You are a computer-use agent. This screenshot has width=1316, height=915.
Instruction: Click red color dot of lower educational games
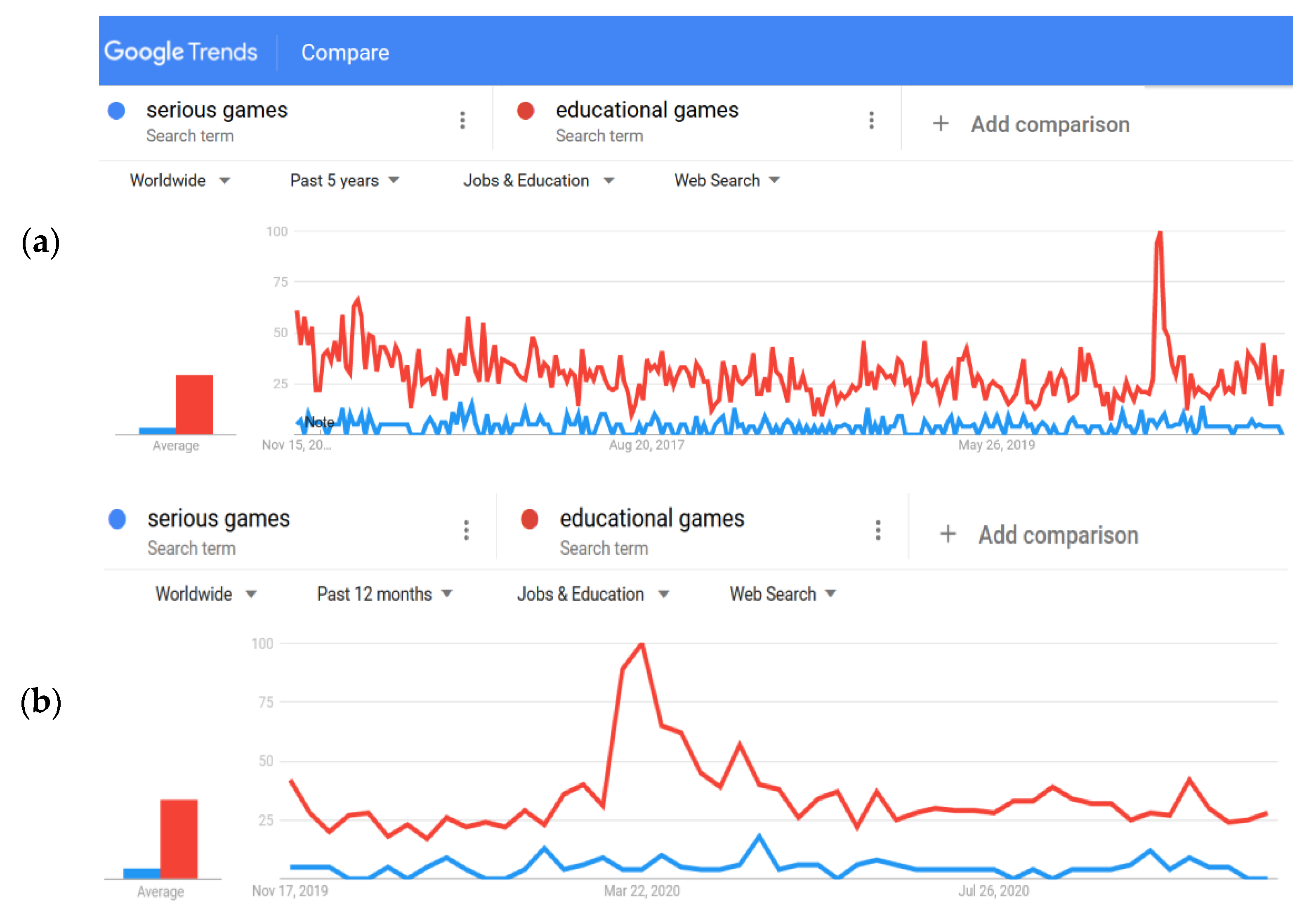click(529, 520)
